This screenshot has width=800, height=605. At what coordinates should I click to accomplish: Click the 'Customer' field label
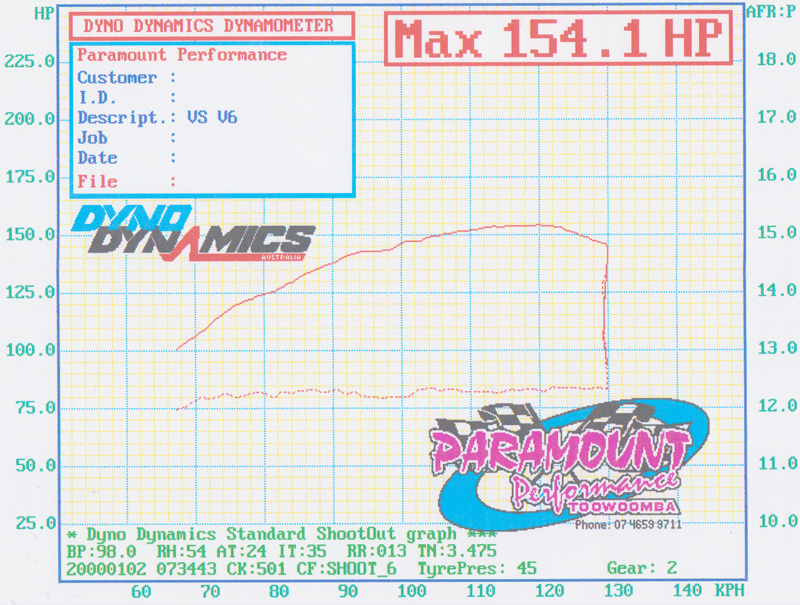pyautogui.click(x=117, y=78)
